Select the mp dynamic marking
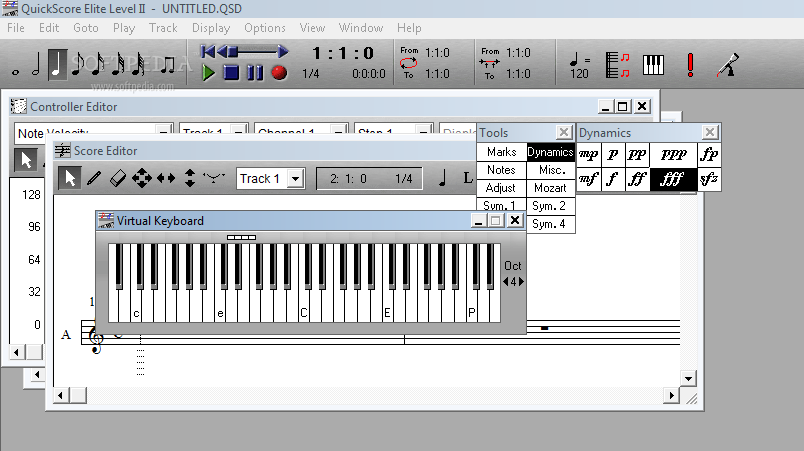804x451 pixels. click(589, 154)
